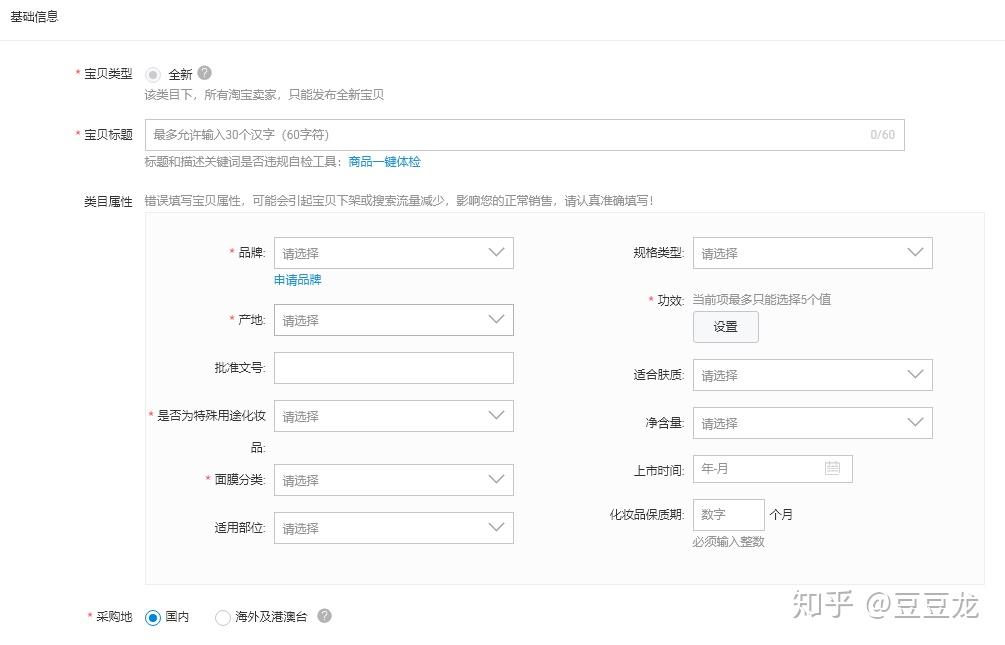The width and height of the screenshot is (1005, 645).
Task: Select the 全新 radio button
Action: [153, 72]
